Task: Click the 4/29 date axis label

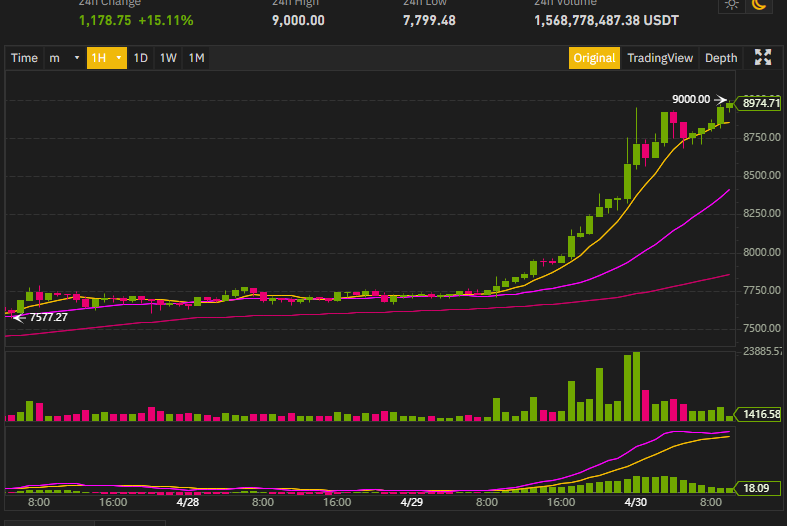Action: pyautogui.click(x=412, y=502)
